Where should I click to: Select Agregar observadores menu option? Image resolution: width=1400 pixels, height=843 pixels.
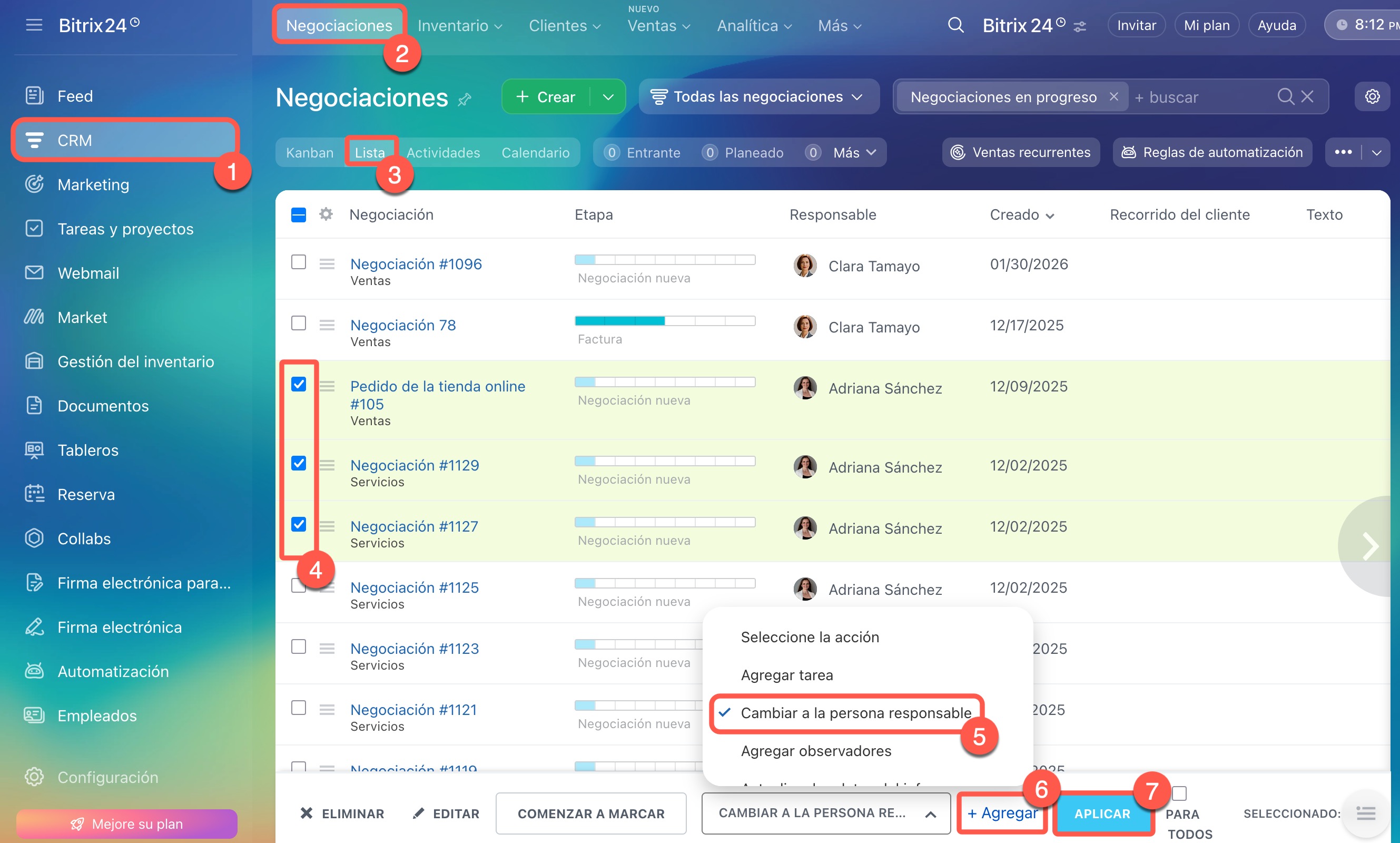816,751
